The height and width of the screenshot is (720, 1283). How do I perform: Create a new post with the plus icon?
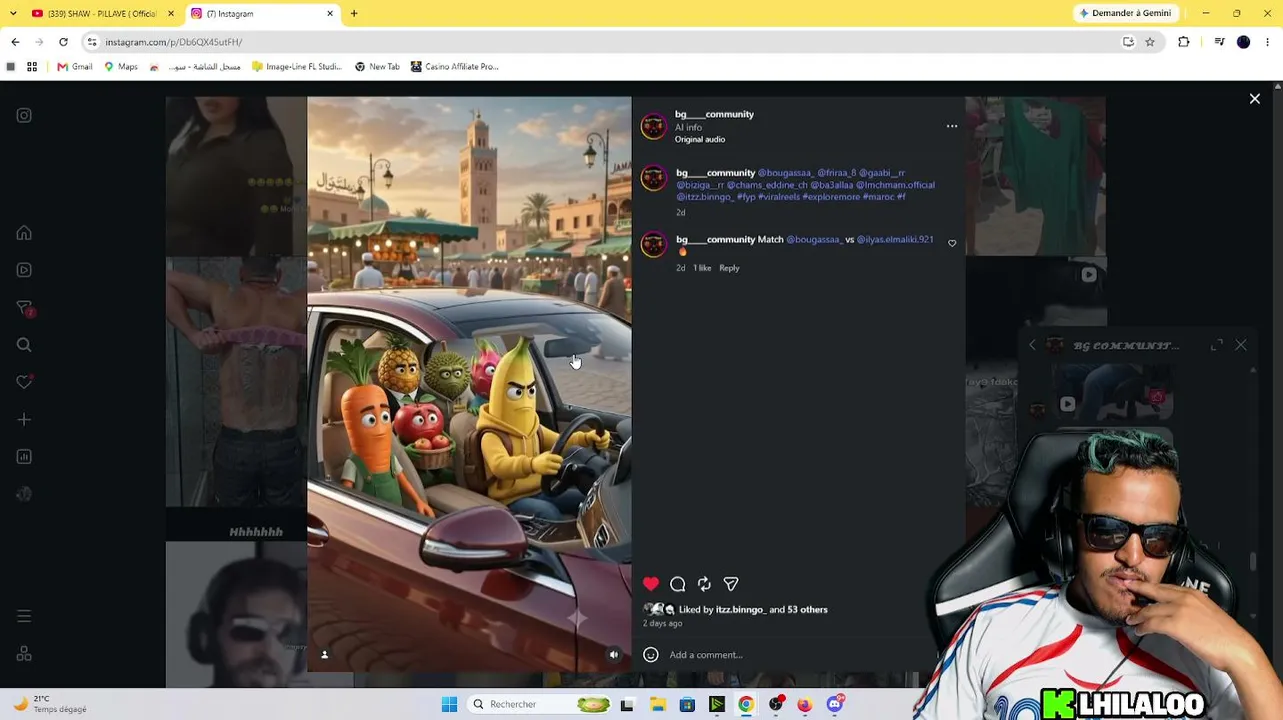point(24,420)
